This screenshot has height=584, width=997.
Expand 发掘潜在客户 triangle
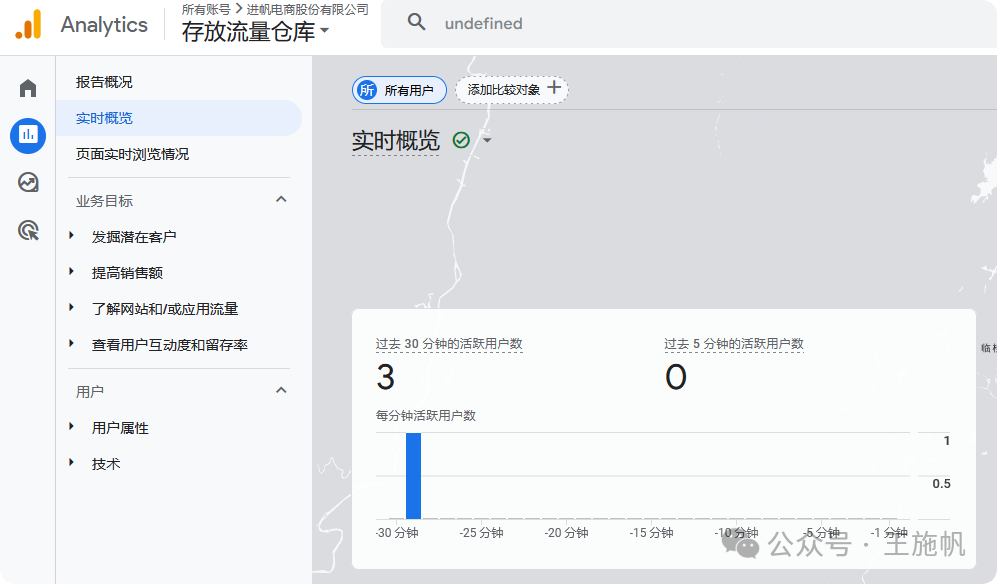tap(71, 236)
